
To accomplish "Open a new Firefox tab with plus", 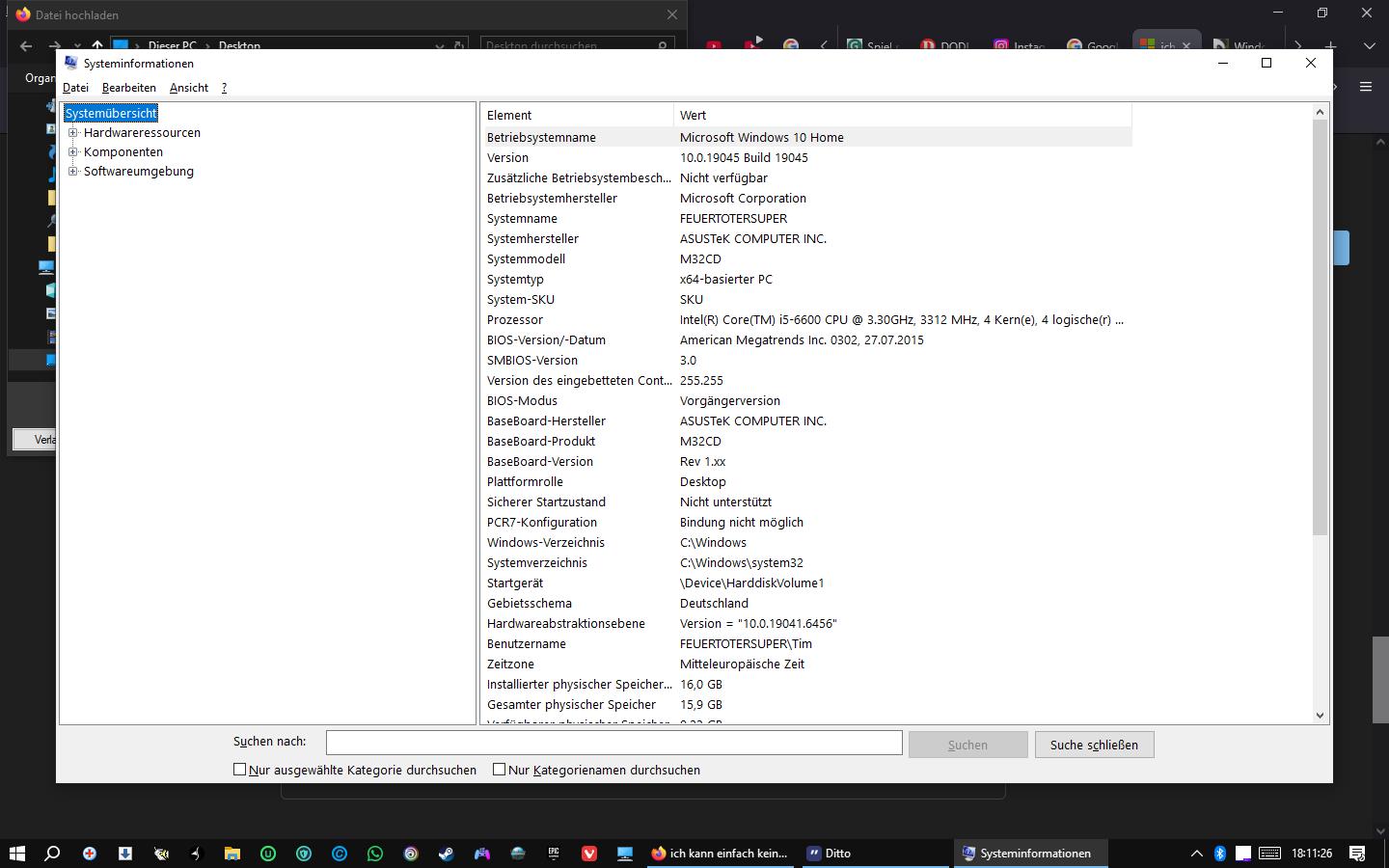I will coord(1331,45).
